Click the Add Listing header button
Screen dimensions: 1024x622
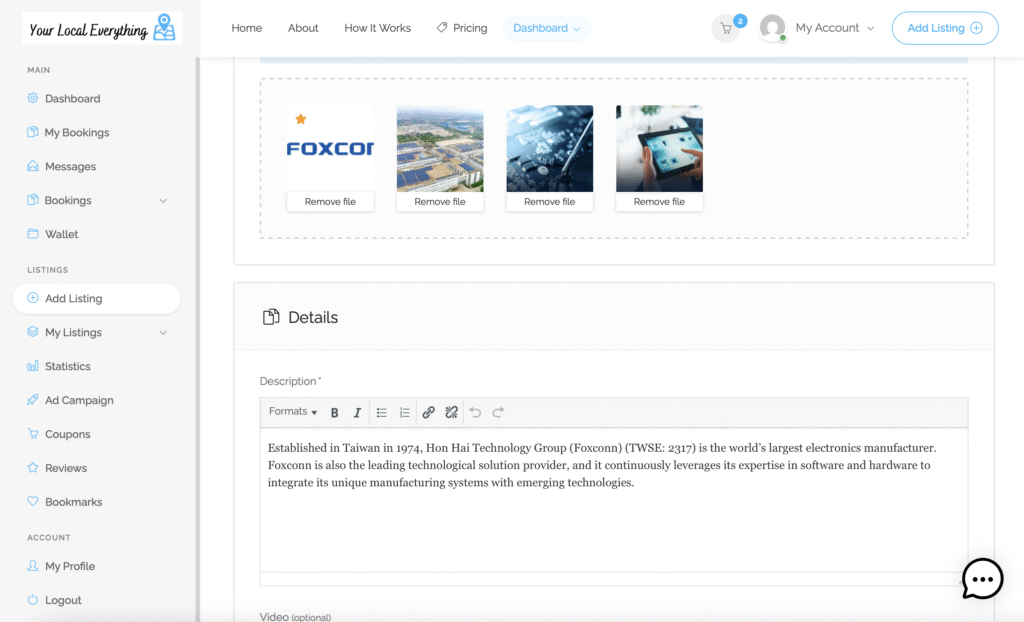click(944, 28)
